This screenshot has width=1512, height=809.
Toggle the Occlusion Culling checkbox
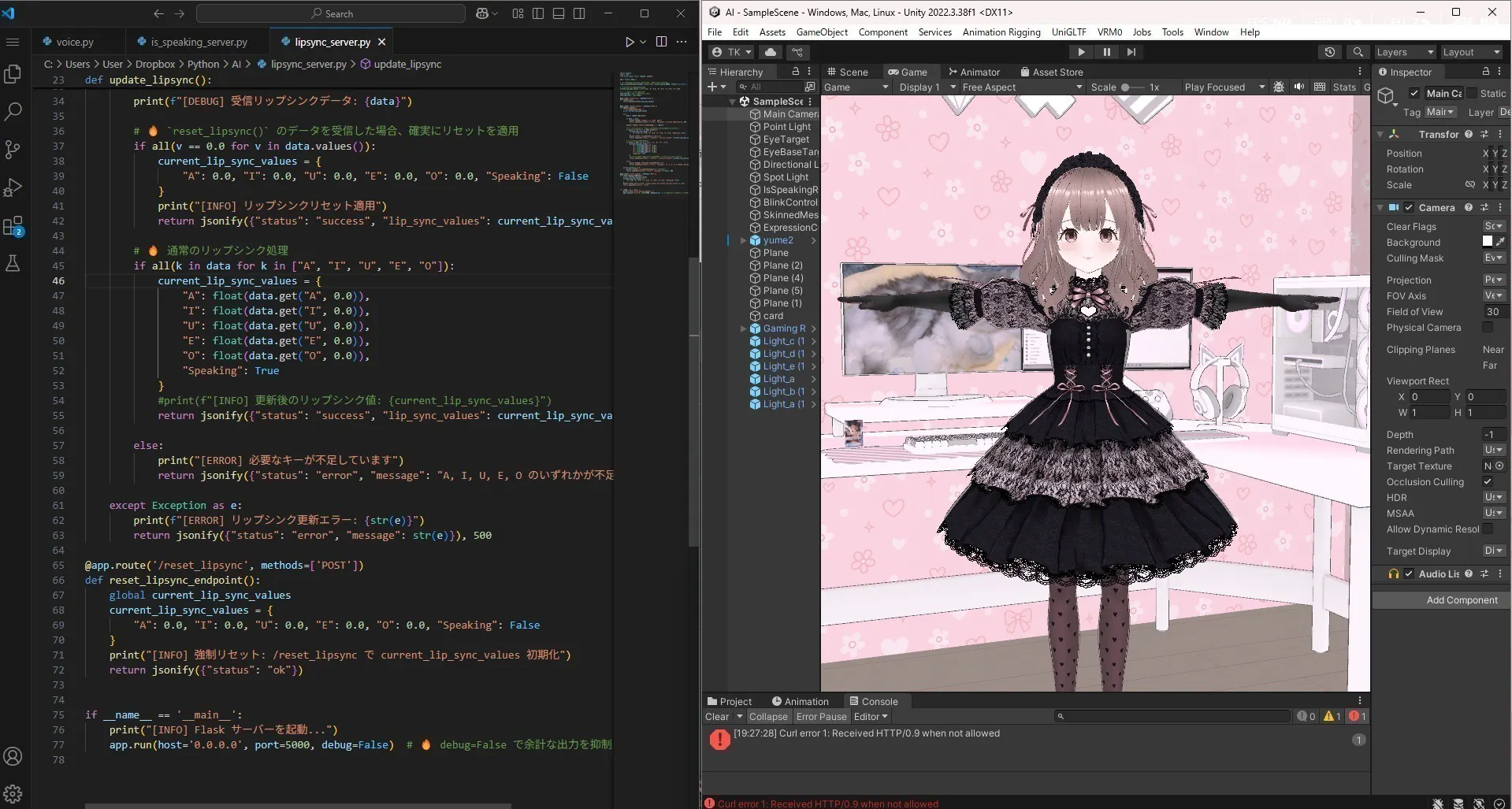pos(1488,482)
